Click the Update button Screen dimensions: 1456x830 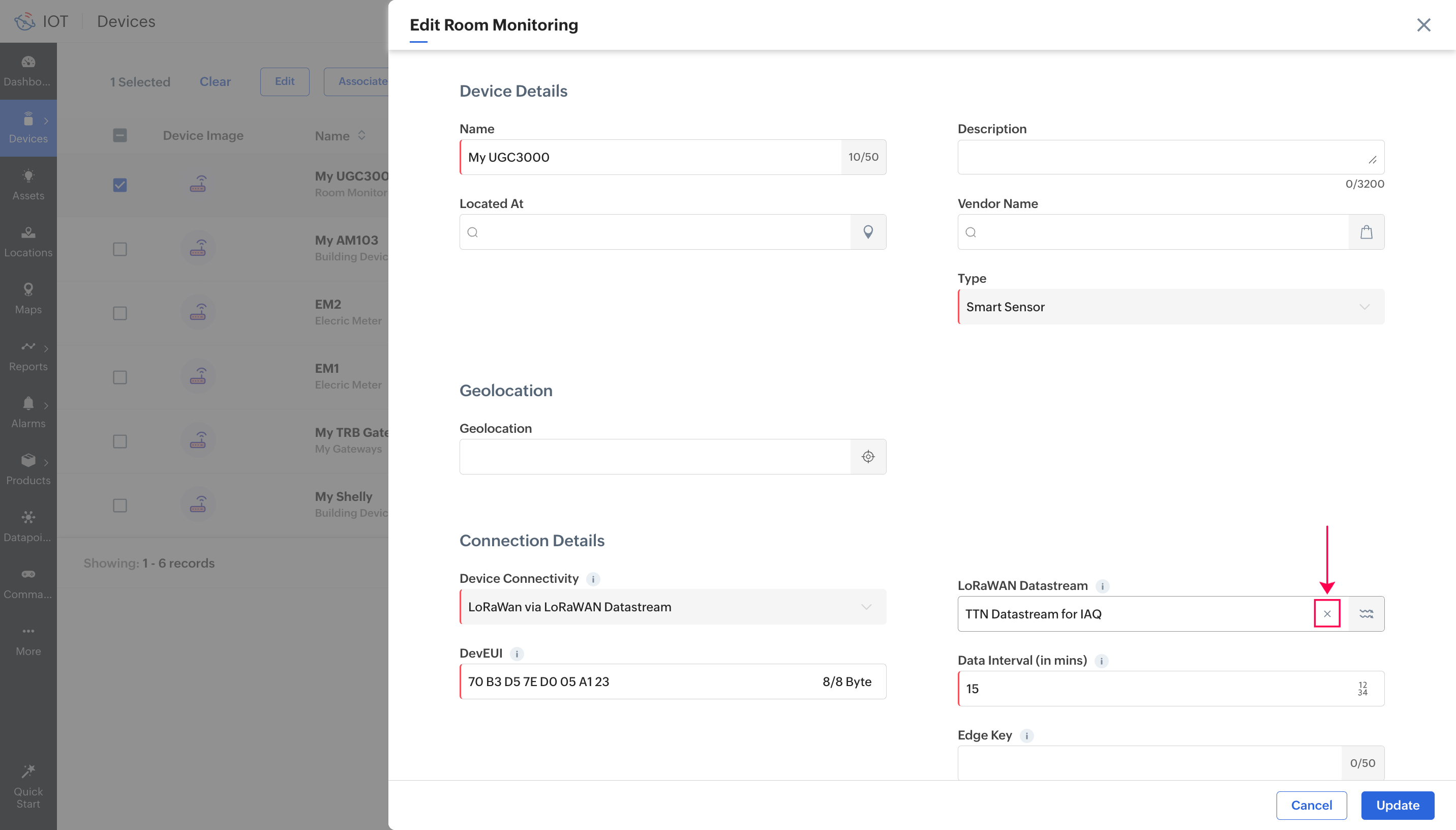click(x=1397, y=805)
